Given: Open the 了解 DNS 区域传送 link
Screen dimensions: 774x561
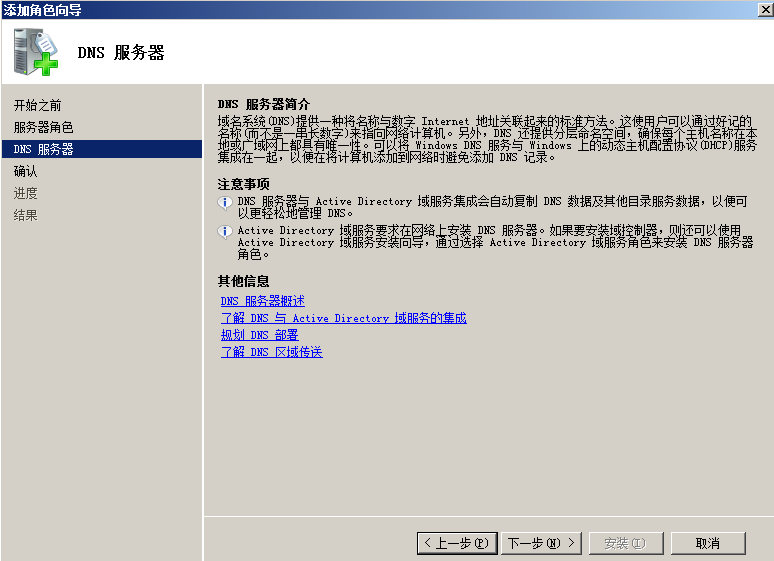Looking at the screenshot, I should click(271, 352).
